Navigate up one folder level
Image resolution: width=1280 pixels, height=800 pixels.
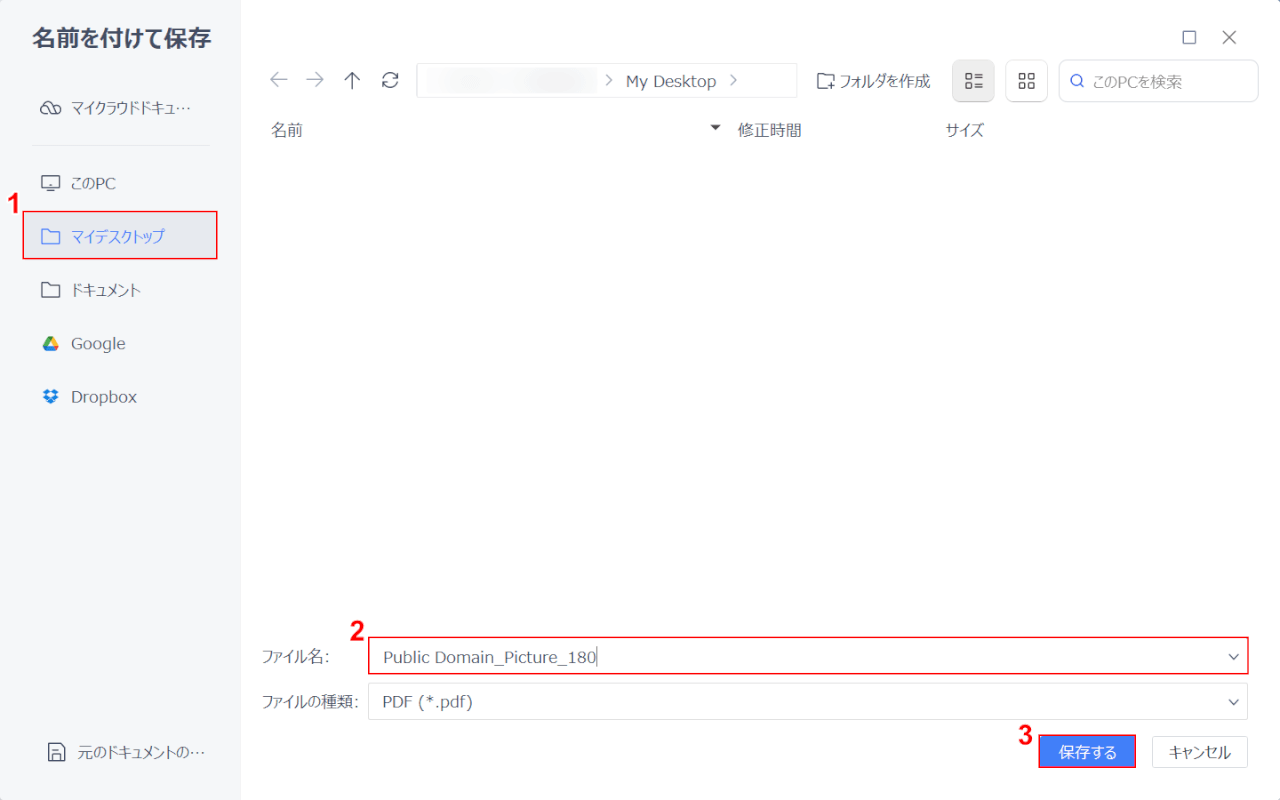pos(352,81)
